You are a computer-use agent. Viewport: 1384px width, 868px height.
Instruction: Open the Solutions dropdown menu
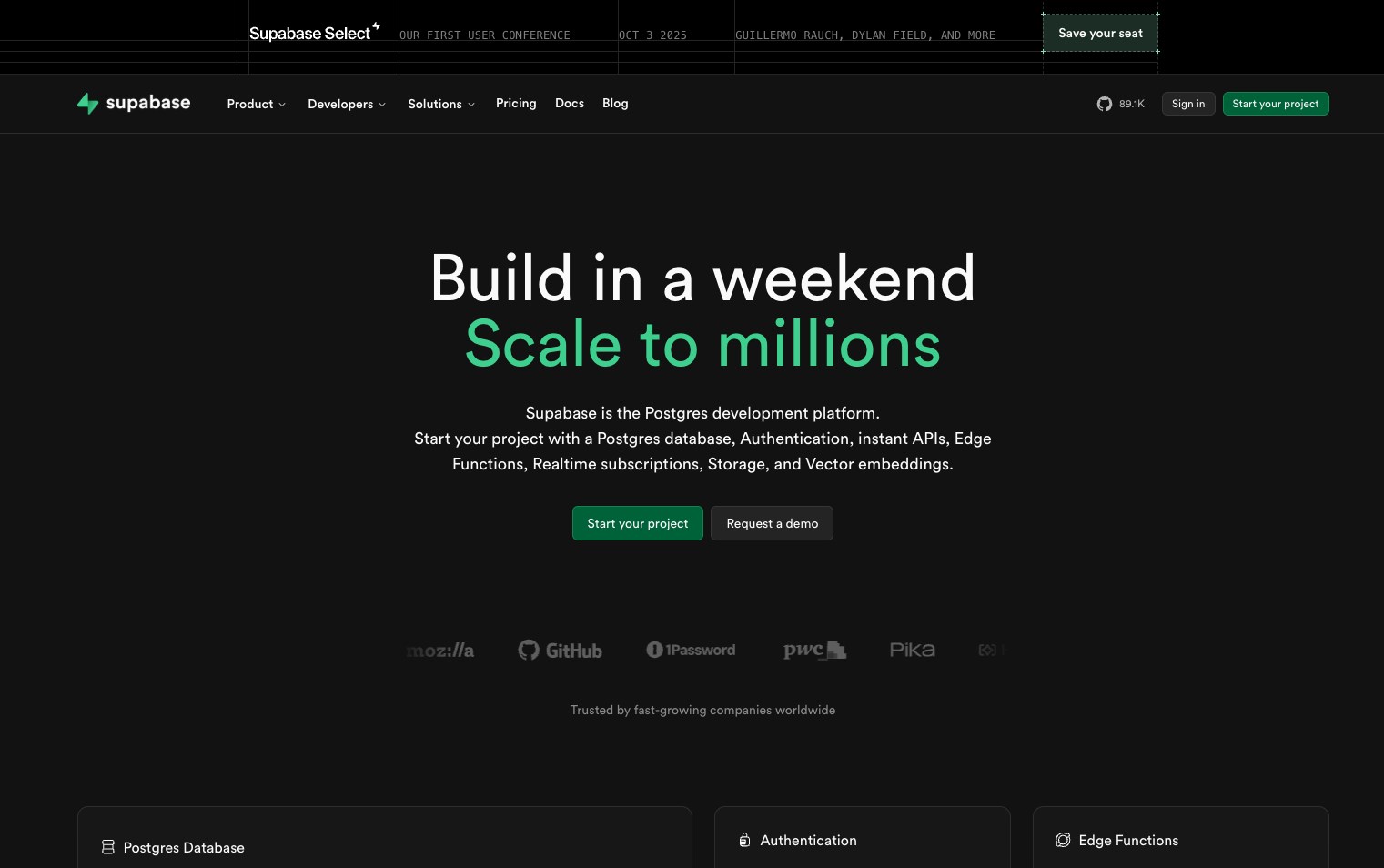click(440, 104)
